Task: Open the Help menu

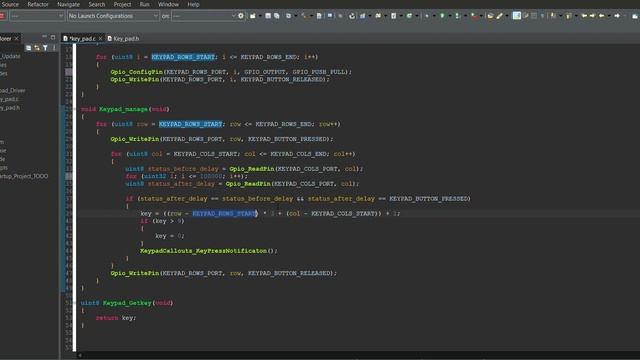Action: (193, 4)
